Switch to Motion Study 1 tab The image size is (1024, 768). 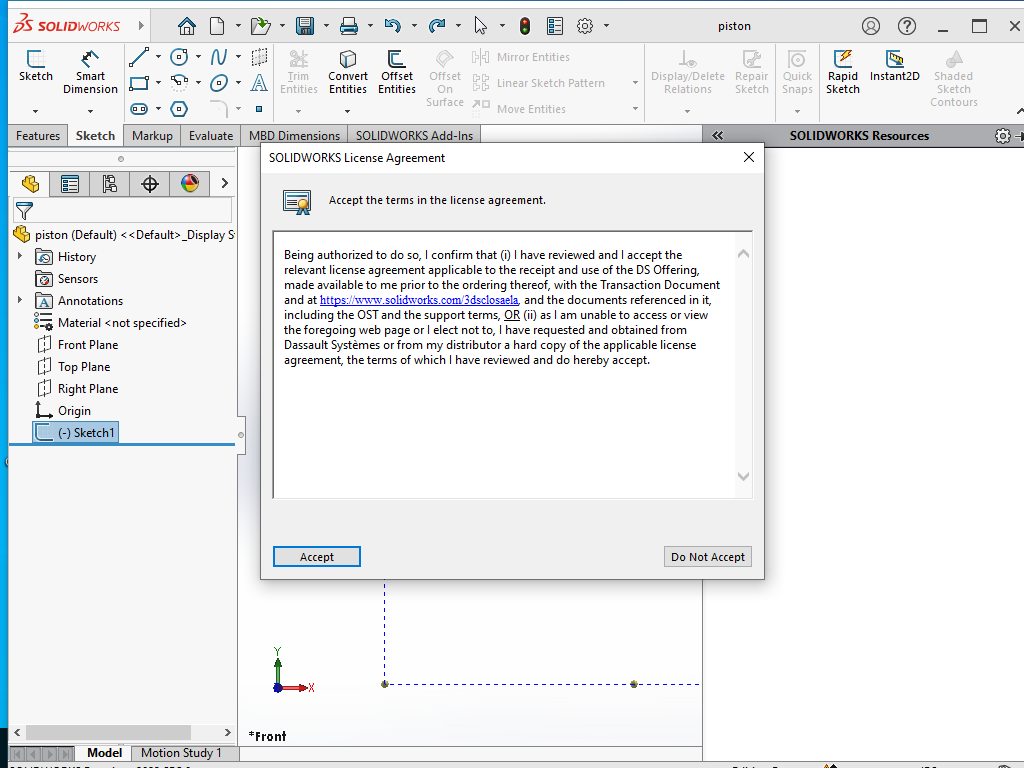point(181,753)
